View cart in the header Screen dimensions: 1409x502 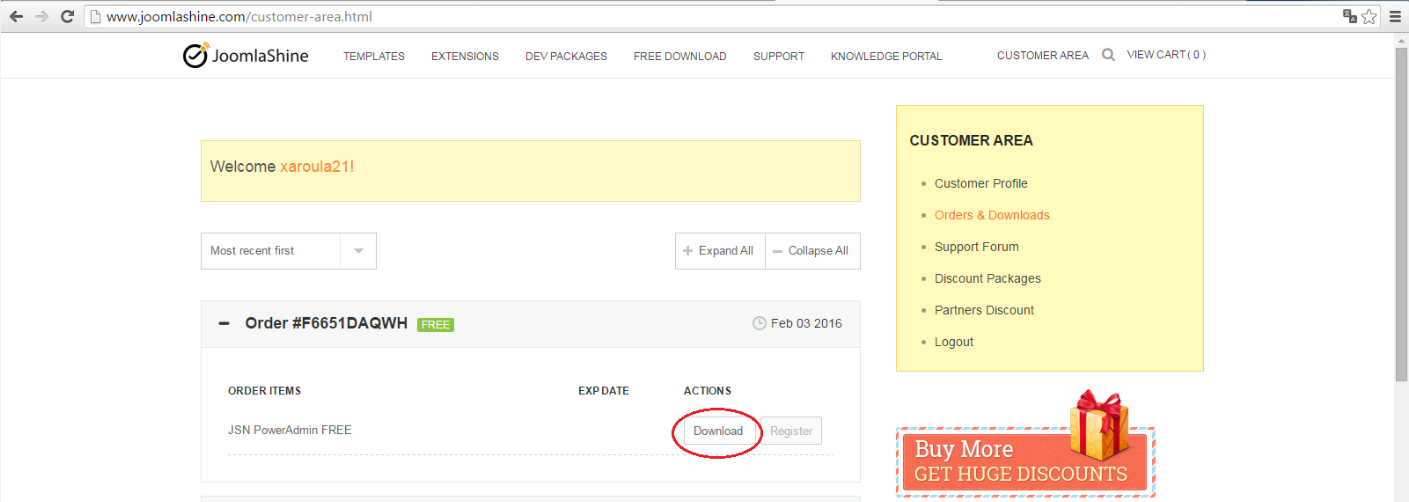pos(1166,55)
